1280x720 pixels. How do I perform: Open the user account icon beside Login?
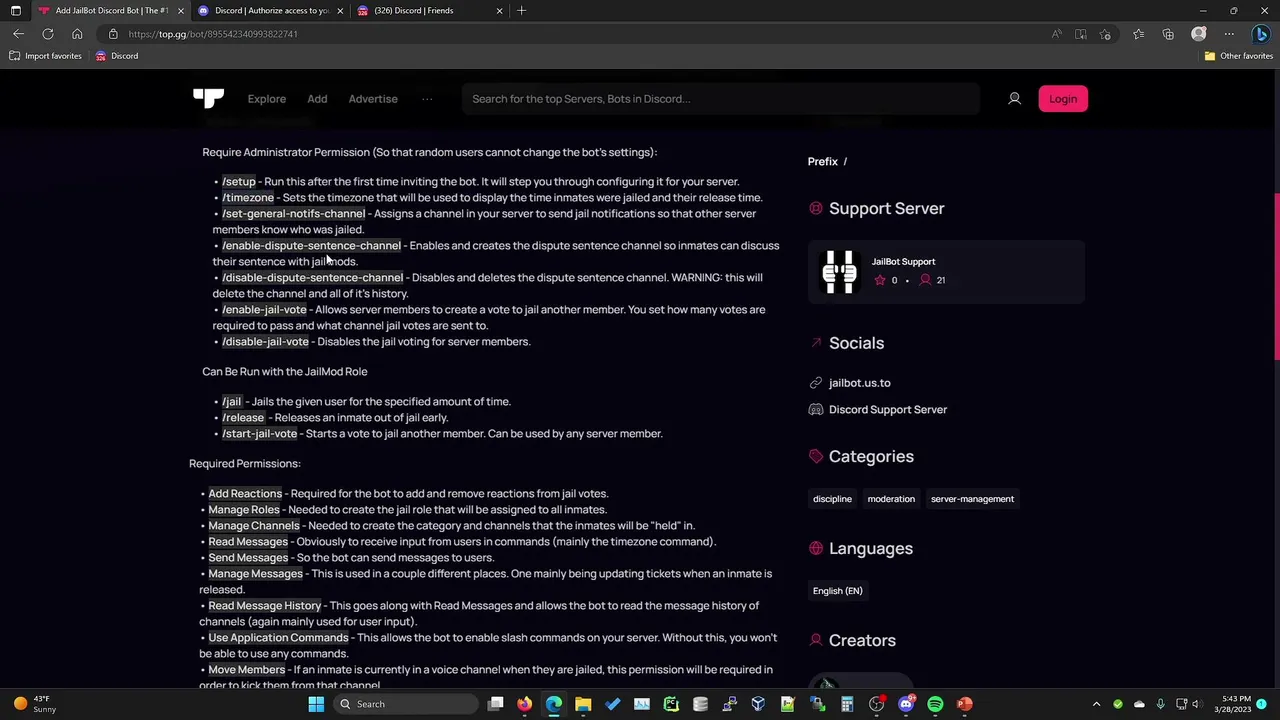point(1014,99)
